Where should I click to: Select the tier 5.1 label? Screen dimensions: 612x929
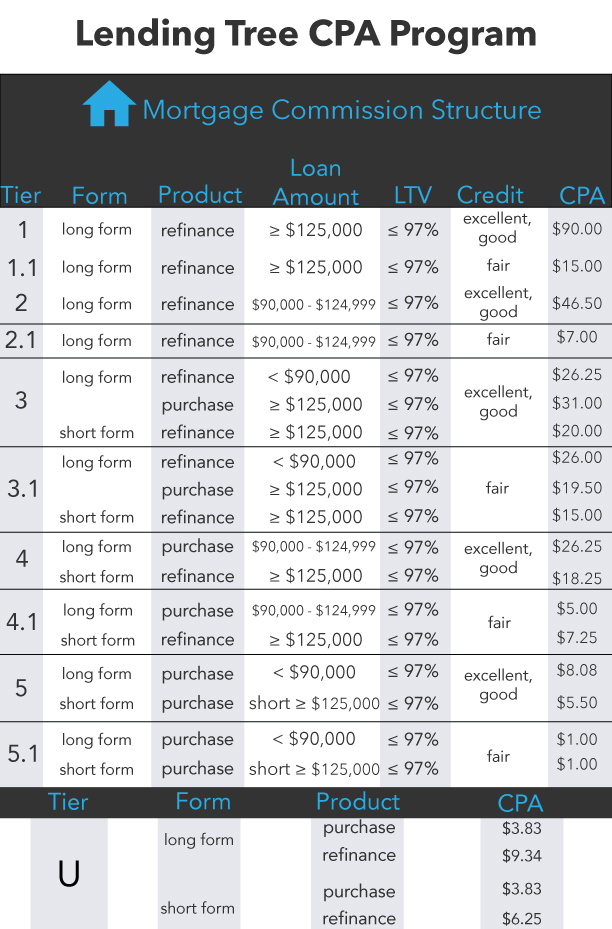point(22,753)
